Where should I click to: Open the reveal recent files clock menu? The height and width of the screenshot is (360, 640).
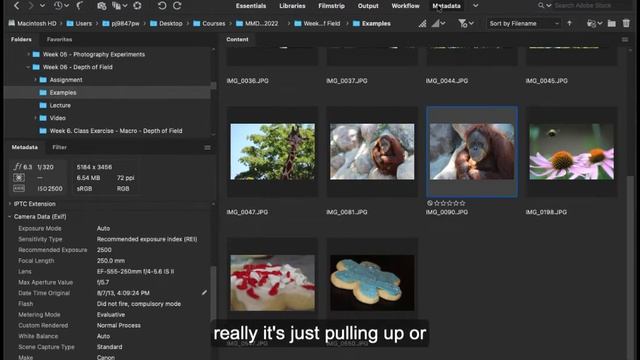(61, 6)
